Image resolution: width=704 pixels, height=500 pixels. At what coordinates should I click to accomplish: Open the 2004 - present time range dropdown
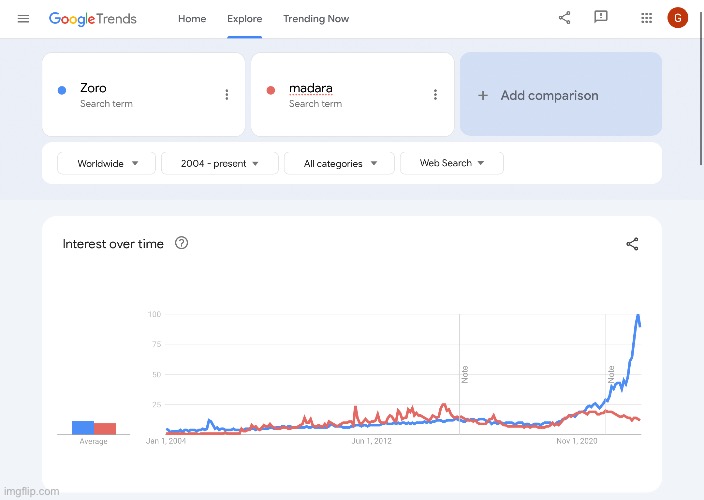pos(220,163)
